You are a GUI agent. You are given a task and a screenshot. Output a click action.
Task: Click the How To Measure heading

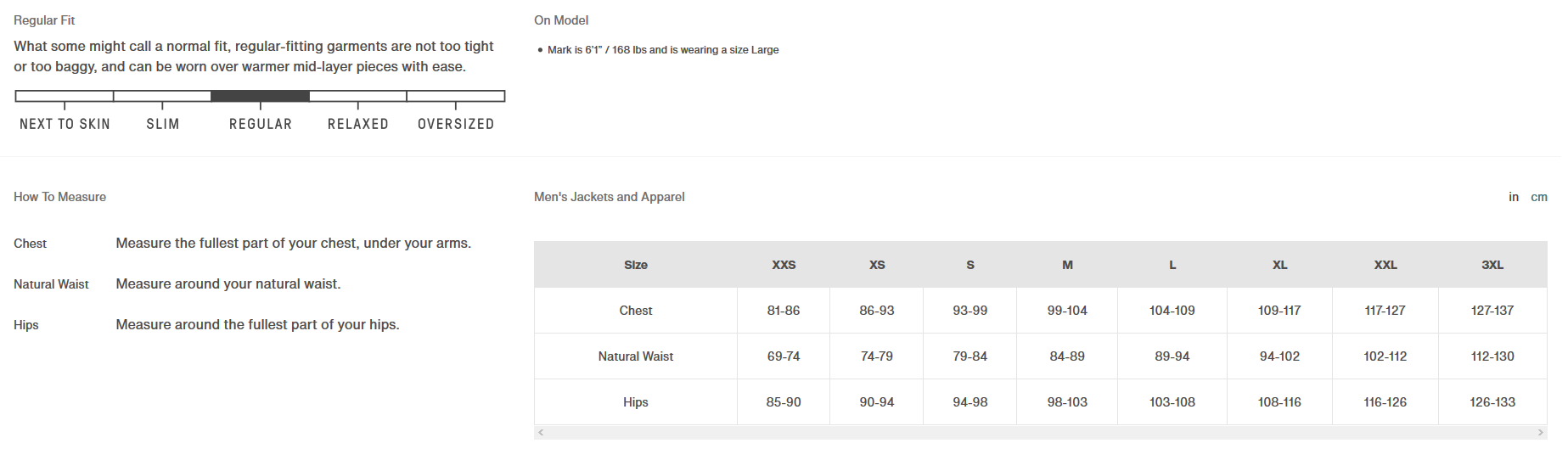coord(60,197)
